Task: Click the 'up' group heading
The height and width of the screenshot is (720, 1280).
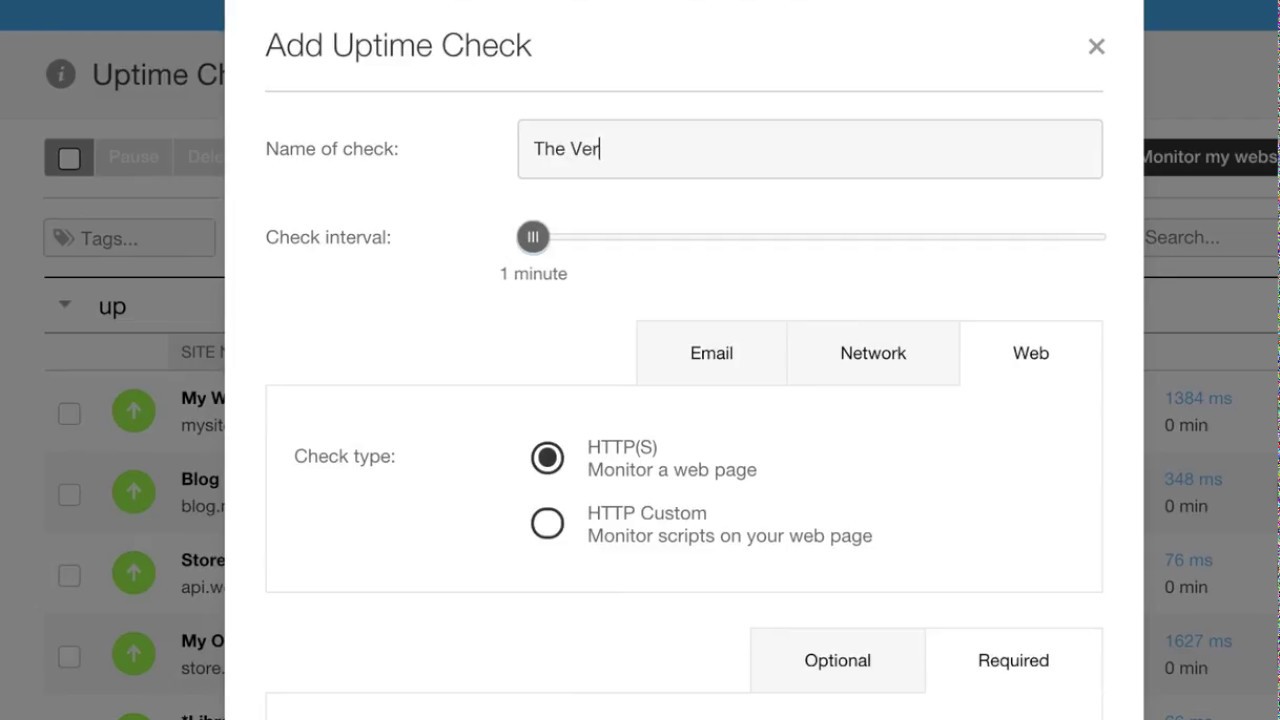Action: (x=112, y=306)
